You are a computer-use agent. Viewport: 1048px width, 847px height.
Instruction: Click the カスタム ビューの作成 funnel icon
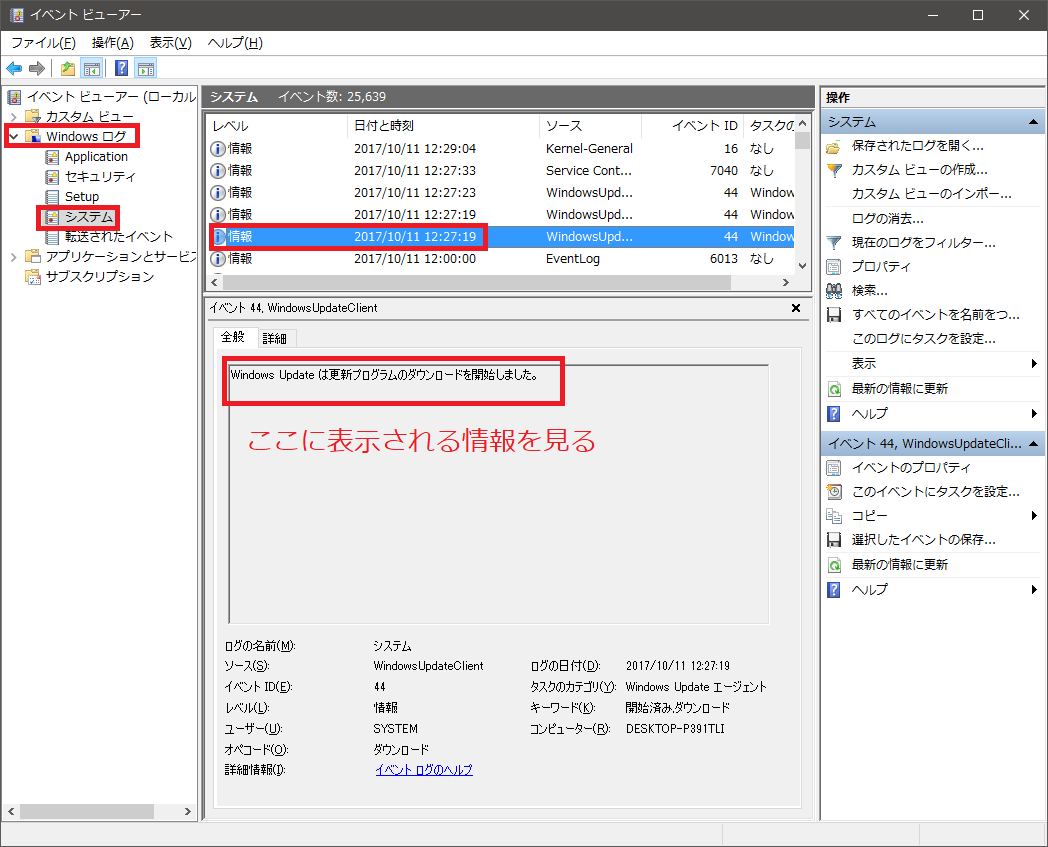pos(834,170)
